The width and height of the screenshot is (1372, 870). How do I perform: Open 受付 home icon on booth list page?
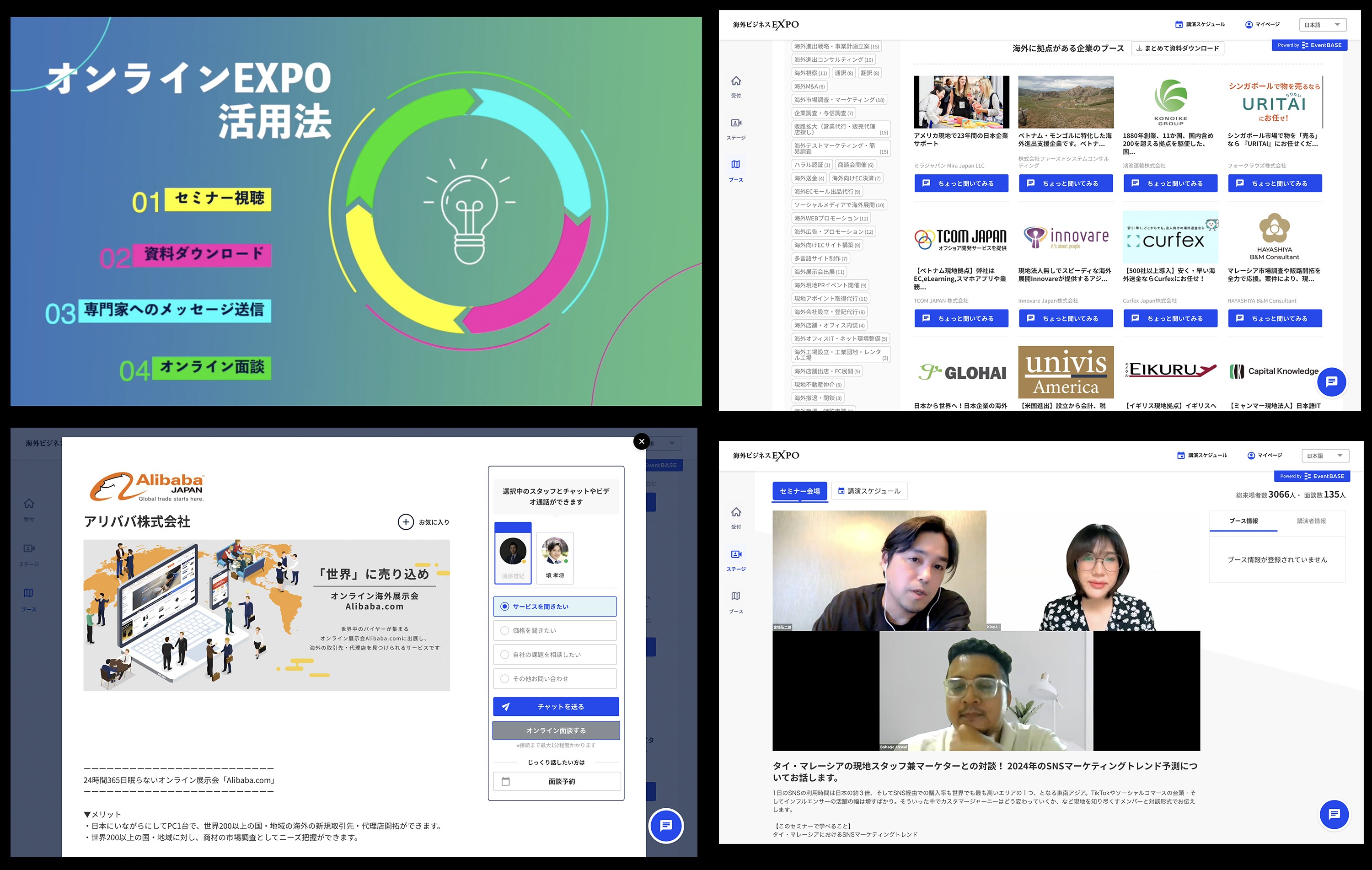[736, 81]
